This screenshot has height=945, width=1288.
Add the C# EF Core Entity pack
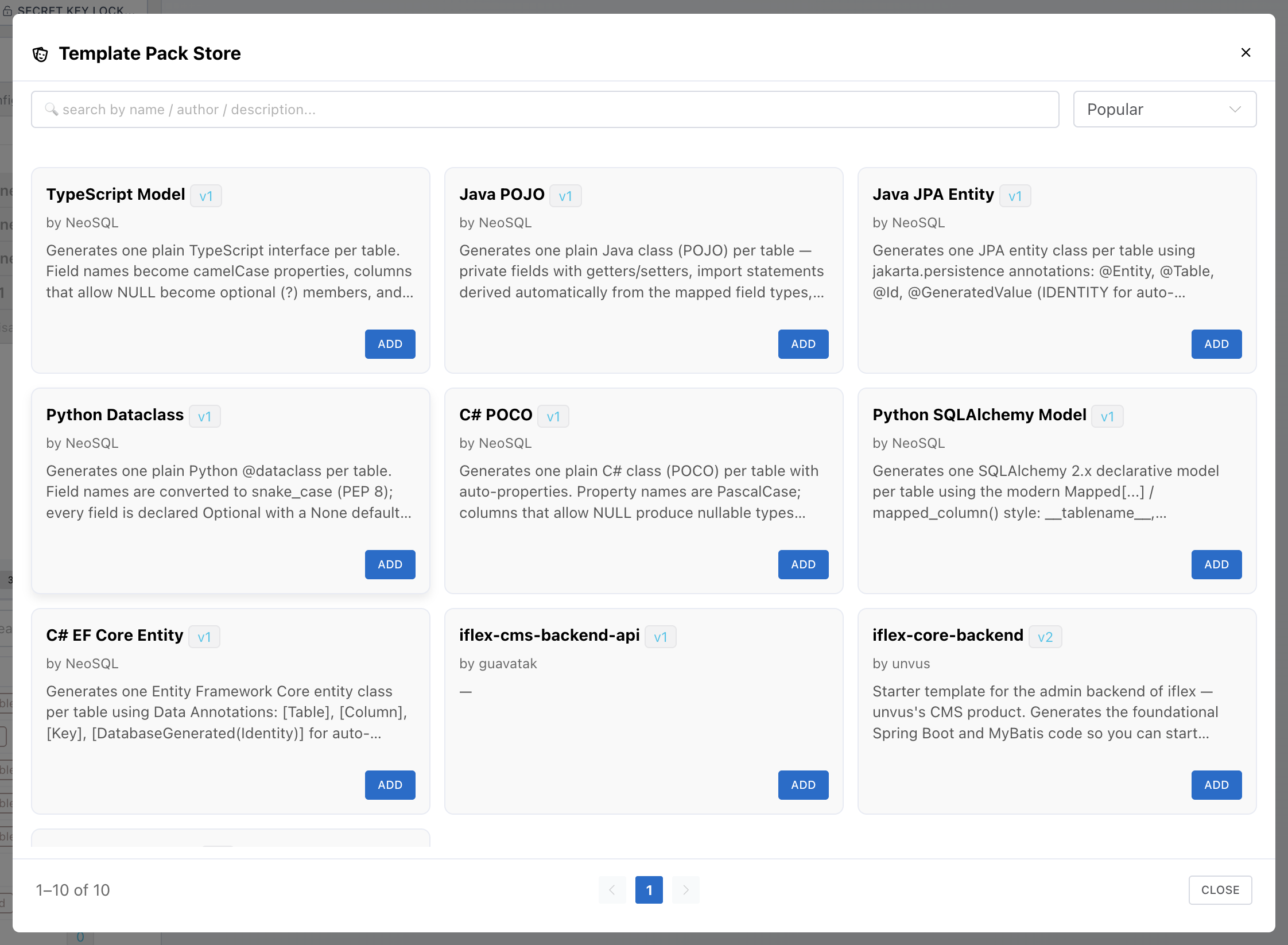390,785
